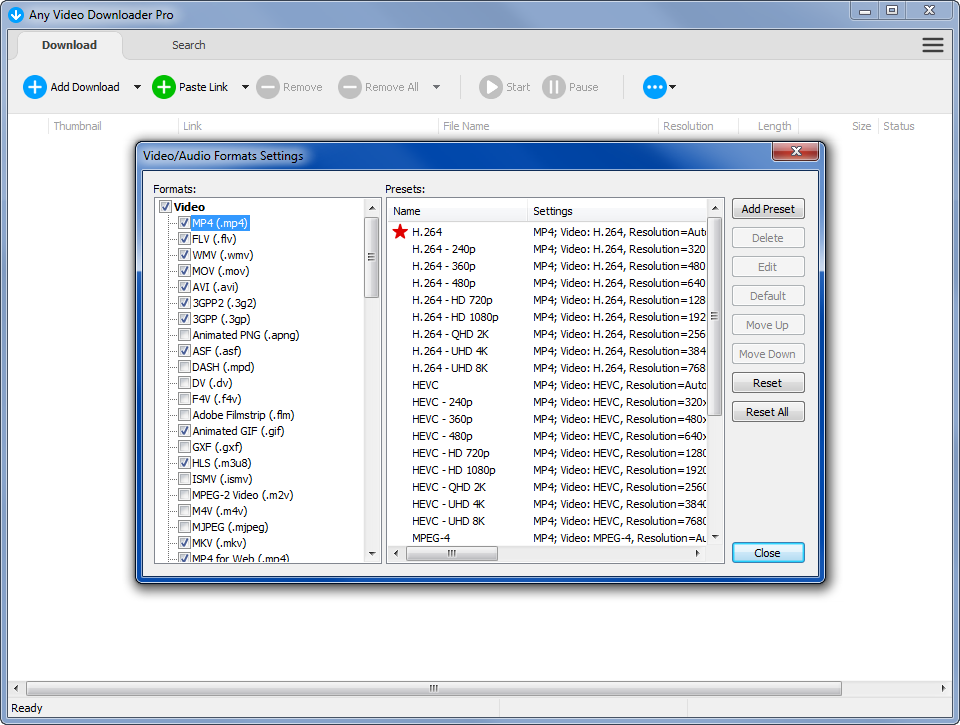This screenshot has height=725, width=960.
Task: Click the Name column header in Presets
Action: [x=458, y=211]
